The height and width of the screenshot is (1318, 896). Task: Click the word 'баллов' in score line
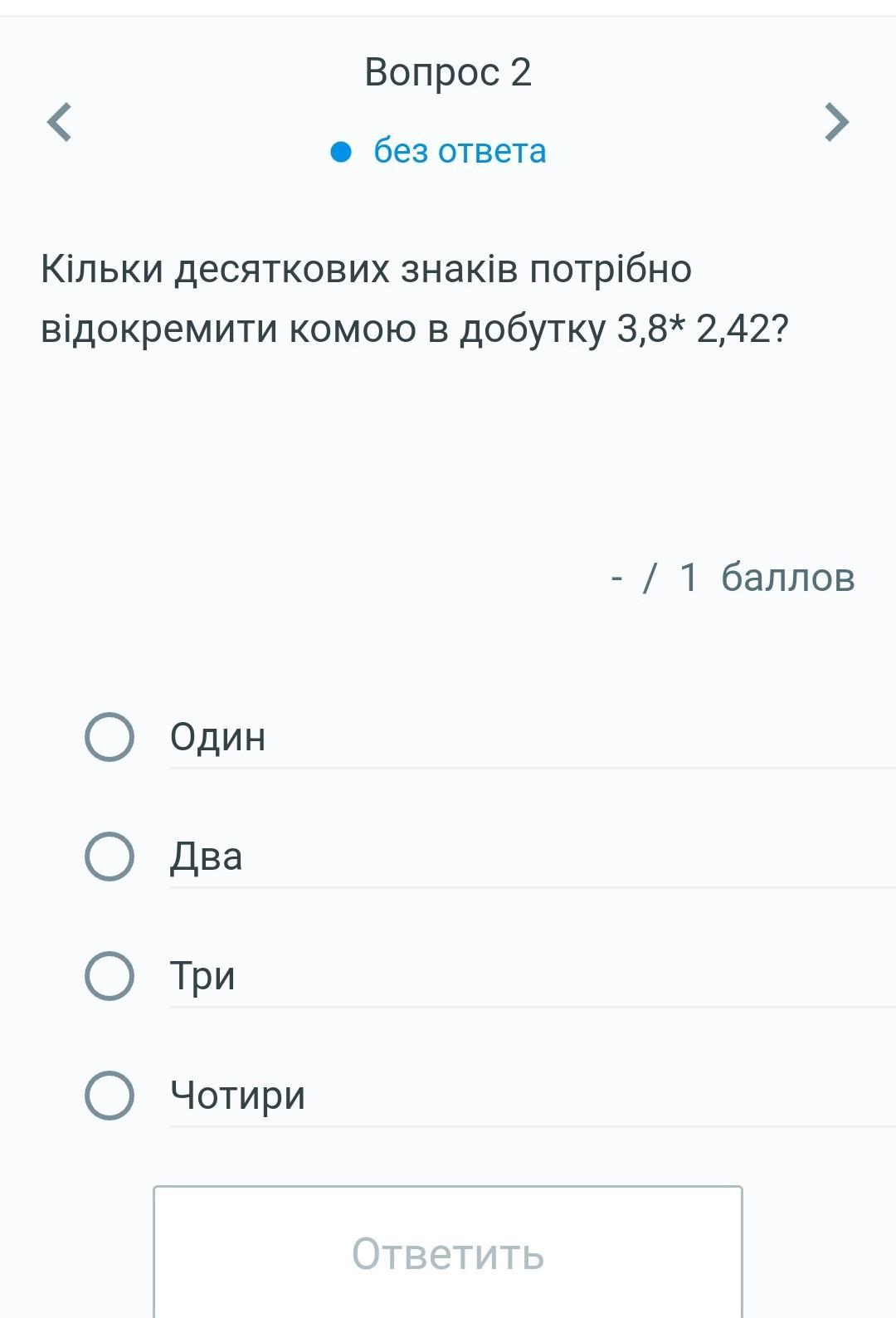[x=787, y=577]
